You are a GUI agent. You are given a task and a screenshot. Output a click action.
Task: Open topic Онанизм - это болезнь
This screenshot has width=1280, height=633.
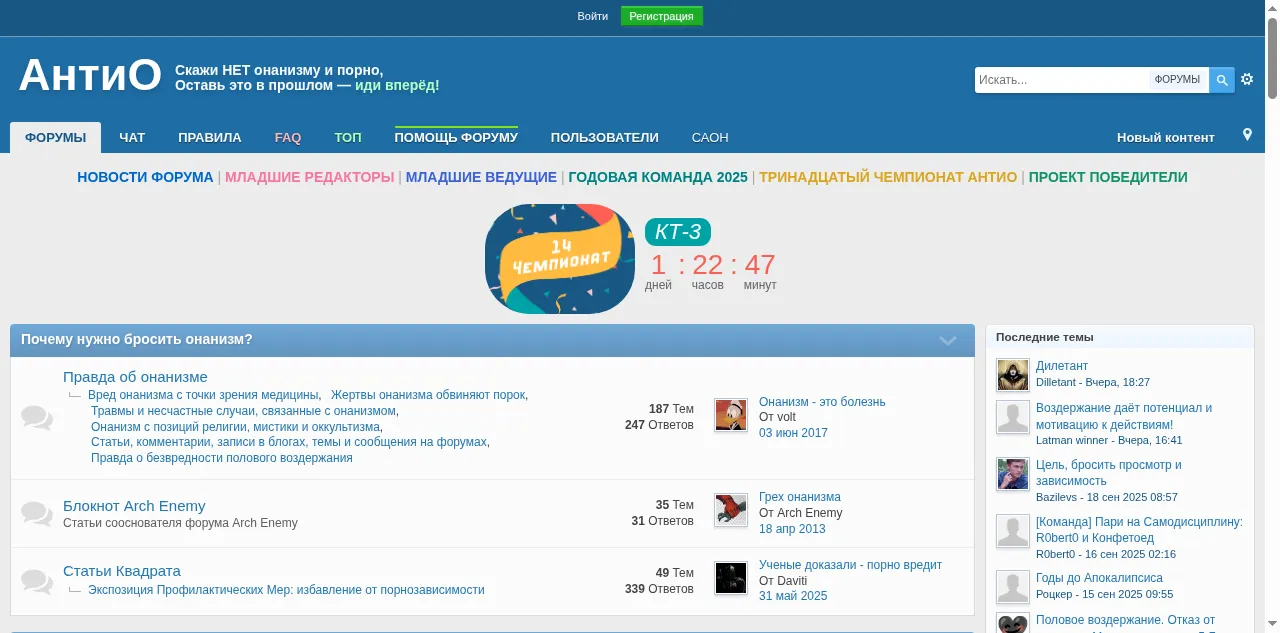tap(822, 402)
